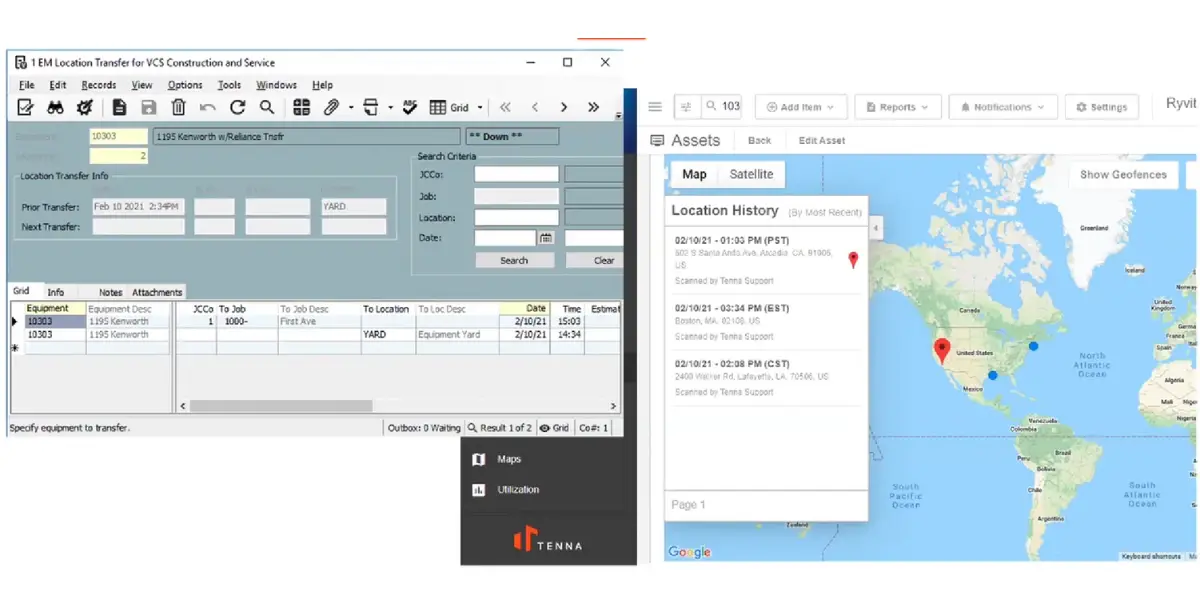
Task: Click the printer icon in toolbar
Action: coord(372,107)
